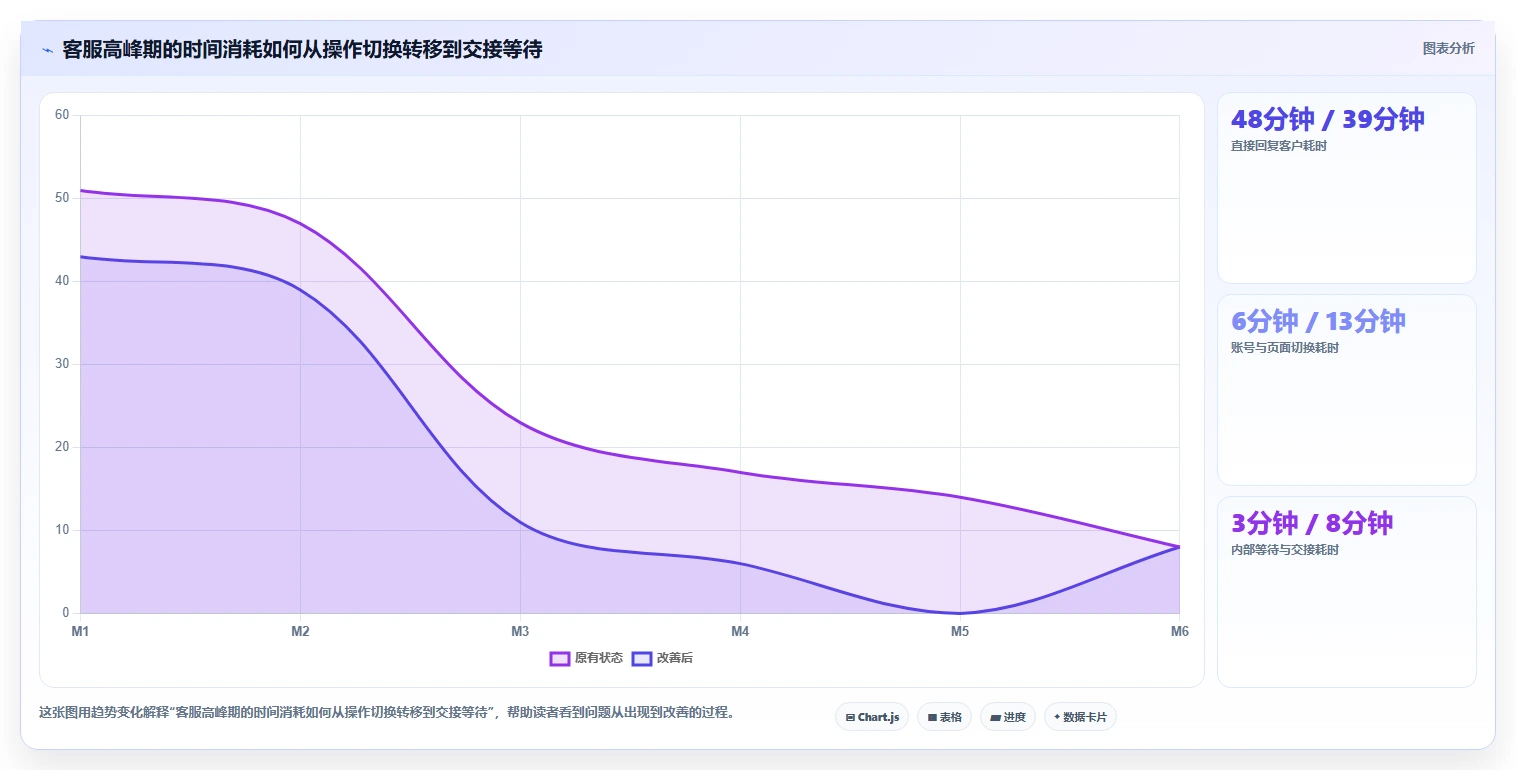Click the 内部等待与交接耗时 card label
This screenshot has height=770, width=1516.
pyautogui.click(x=1285, y=550)
